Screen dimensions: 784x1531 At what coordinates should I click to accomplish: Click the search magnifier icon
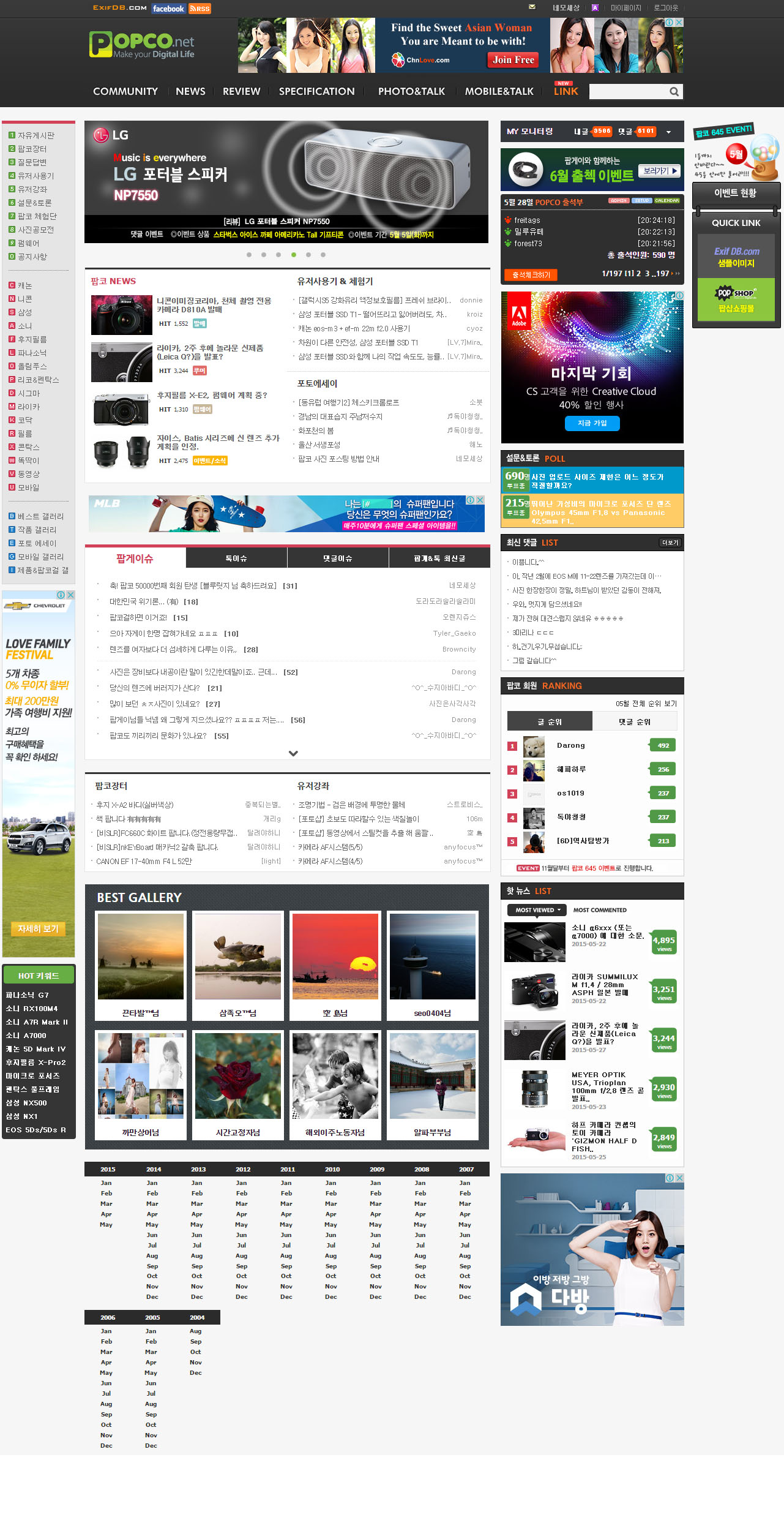[674, 92]
